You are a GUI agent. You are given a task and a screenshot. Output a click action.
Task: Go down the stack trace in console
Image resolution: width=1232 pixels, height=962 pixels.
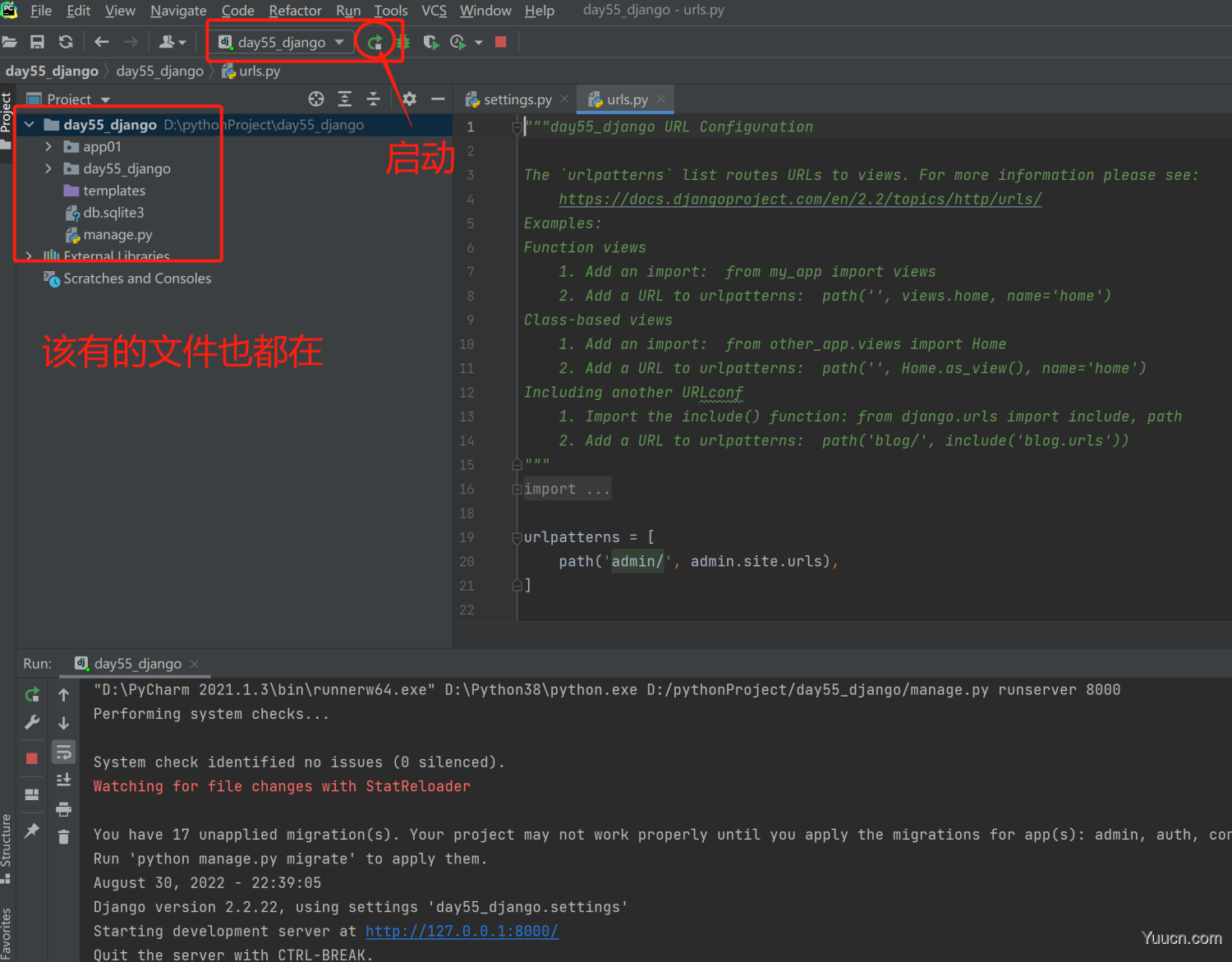(x=63, y=723)
